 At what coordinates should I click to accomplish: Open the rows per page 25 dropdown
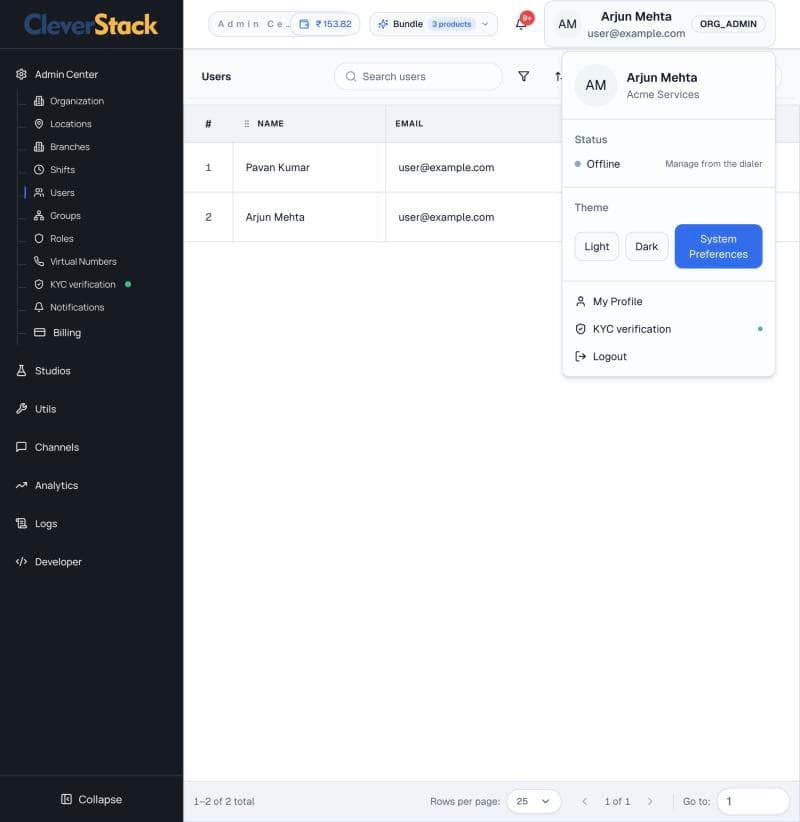(533, 801)
